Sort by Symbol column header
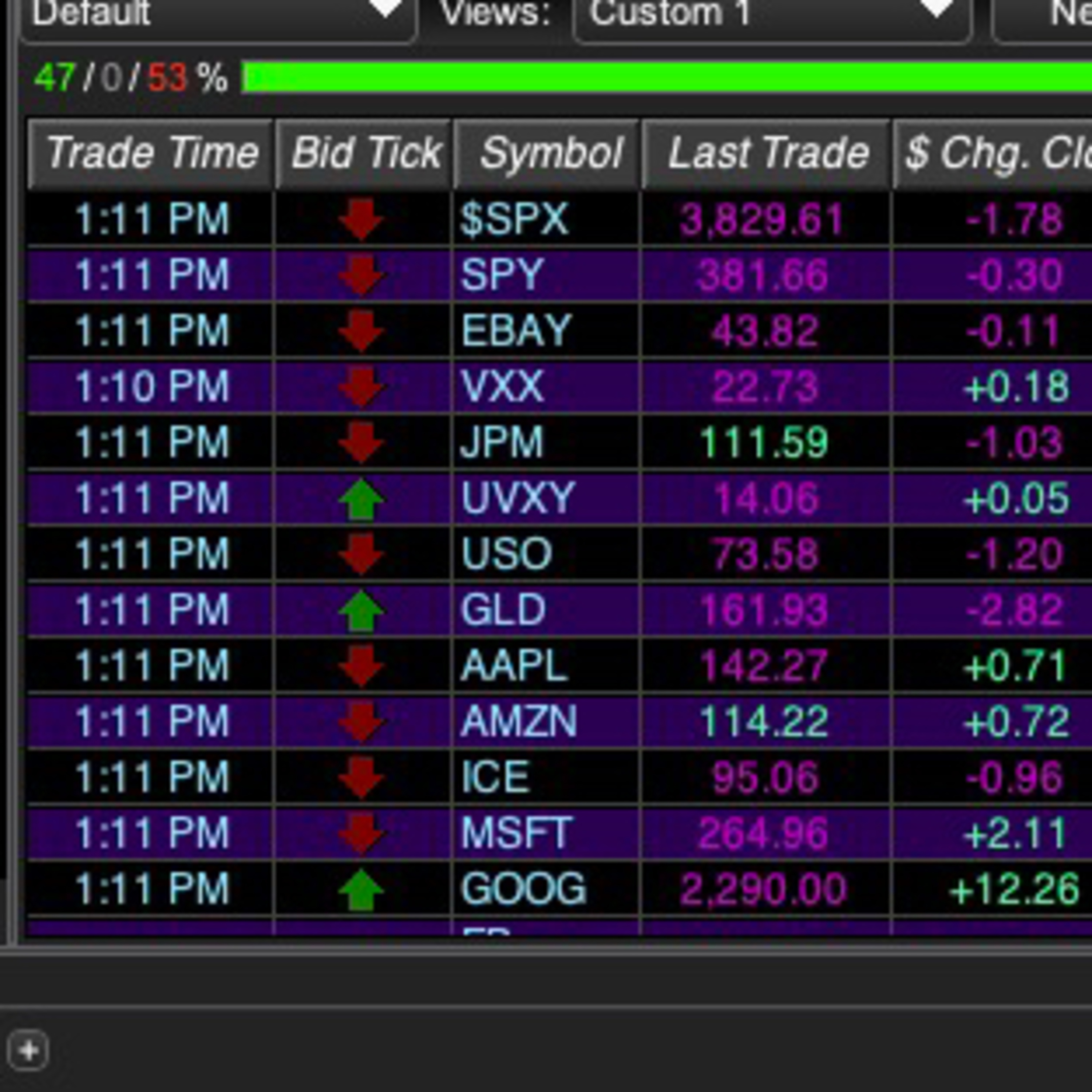The width and height of the screenshot is (1092, 1092). 547,153
